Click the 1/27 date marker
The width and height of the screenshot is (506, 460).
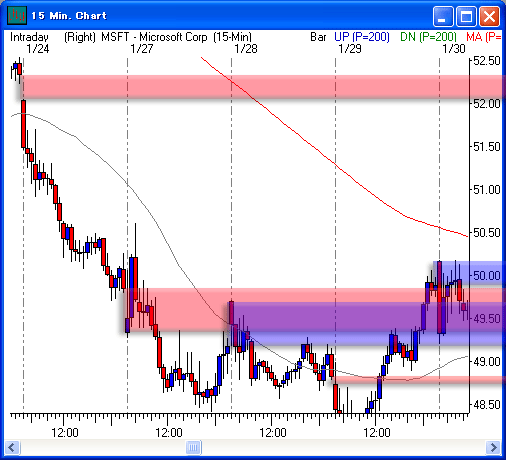coord(142,49)
